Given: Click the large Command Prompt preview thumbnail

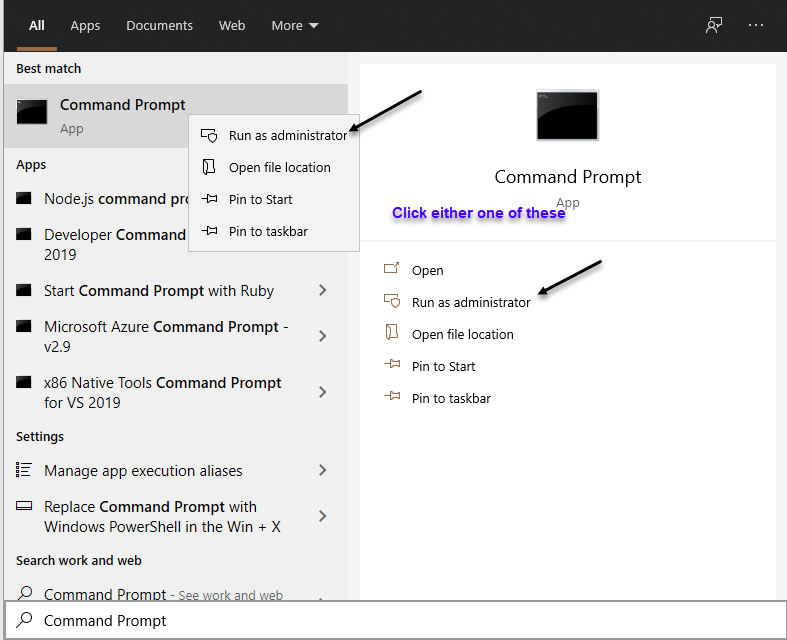Looking at the screenshot, I should tap(567, 115).
